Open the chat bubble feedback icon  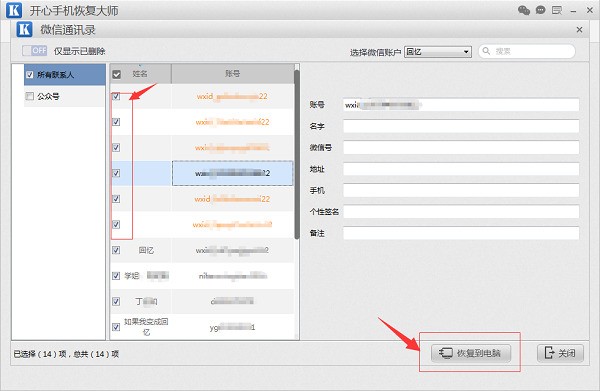click(x=540, y=10)
